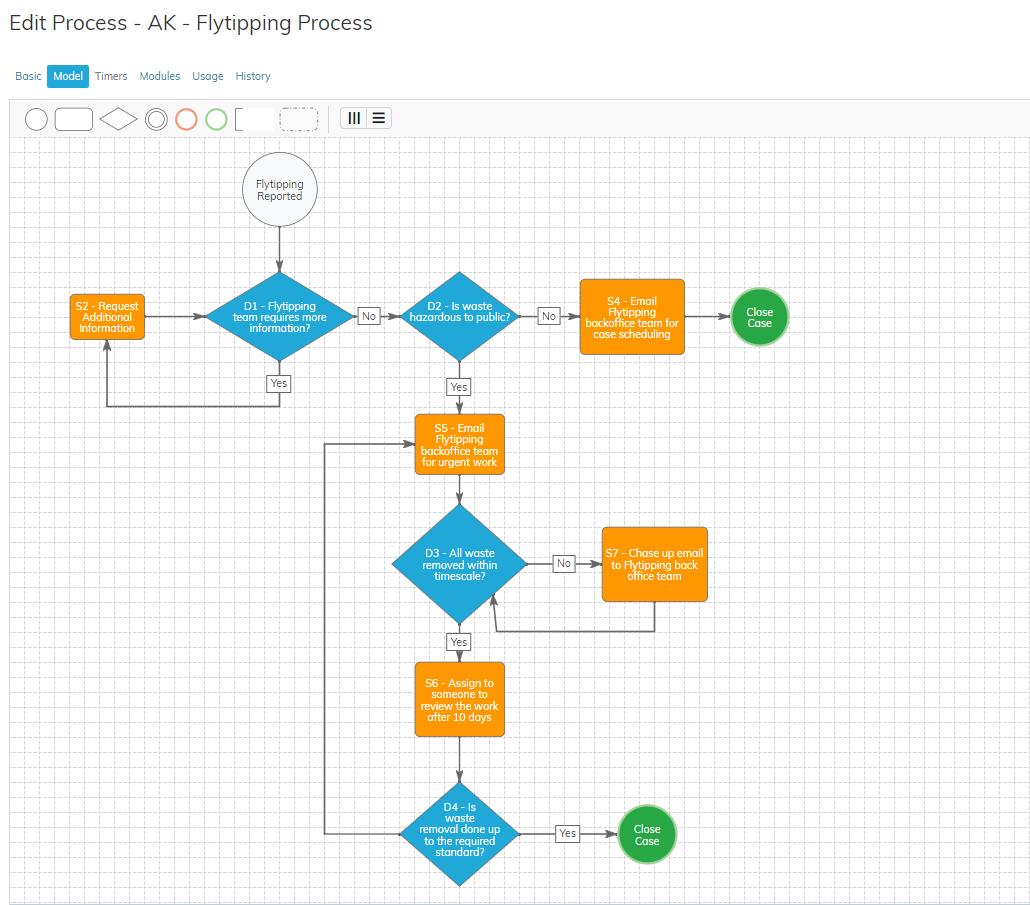Select the plain circle start shape

click(36, 119)
